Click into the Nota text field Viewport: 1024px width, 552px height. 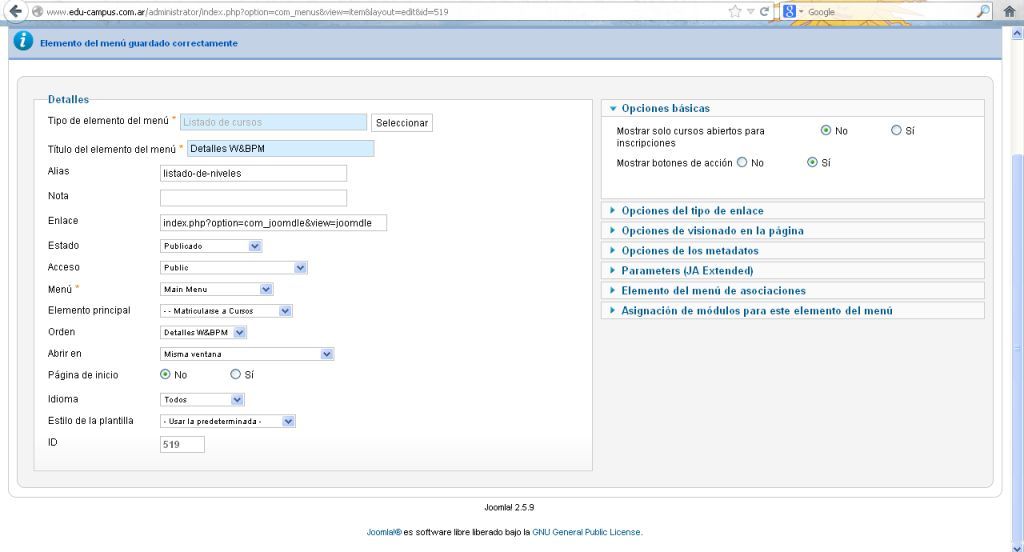click(253, 197)
